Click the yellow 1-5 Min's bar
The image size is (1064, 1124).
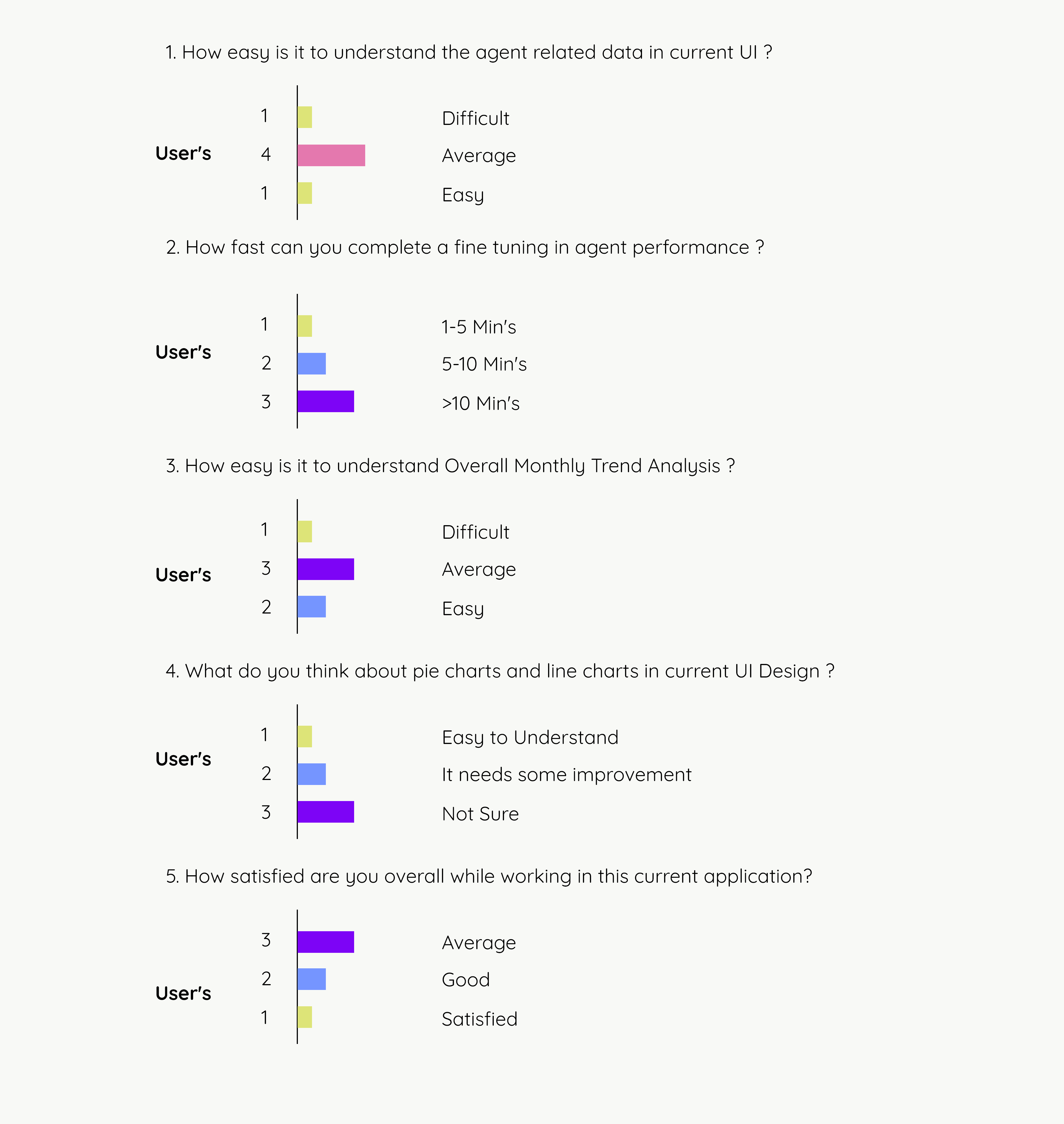[x=305, y=326]
